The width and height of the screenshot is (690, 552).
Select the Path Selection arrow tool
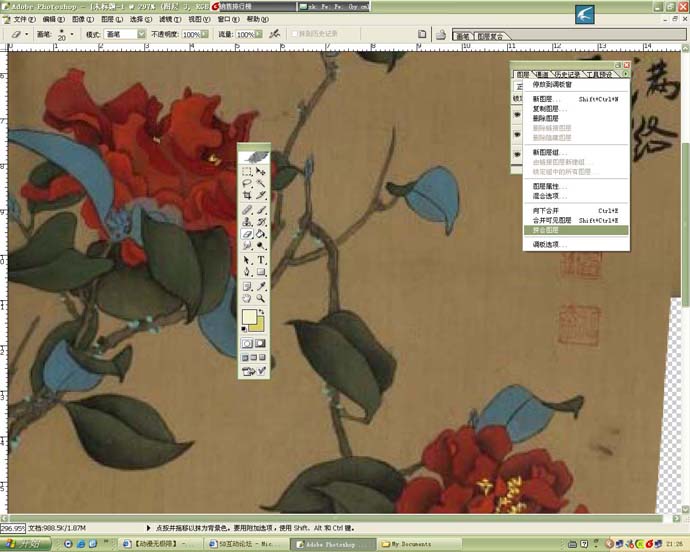247,260
